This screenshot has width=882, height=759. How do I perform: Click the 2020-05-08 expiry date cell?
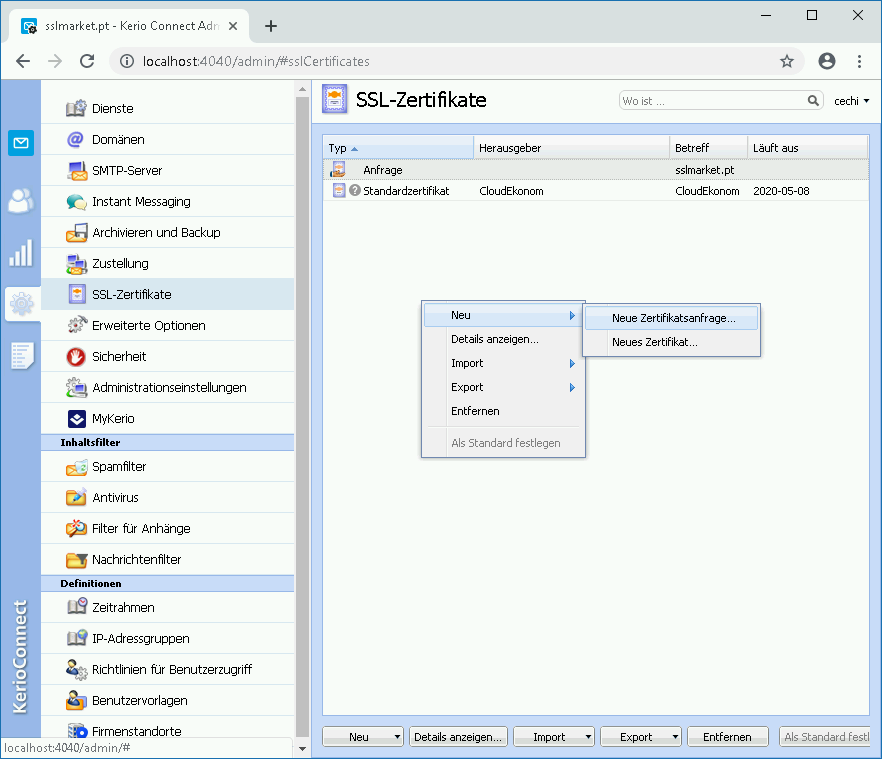(781, 191)
